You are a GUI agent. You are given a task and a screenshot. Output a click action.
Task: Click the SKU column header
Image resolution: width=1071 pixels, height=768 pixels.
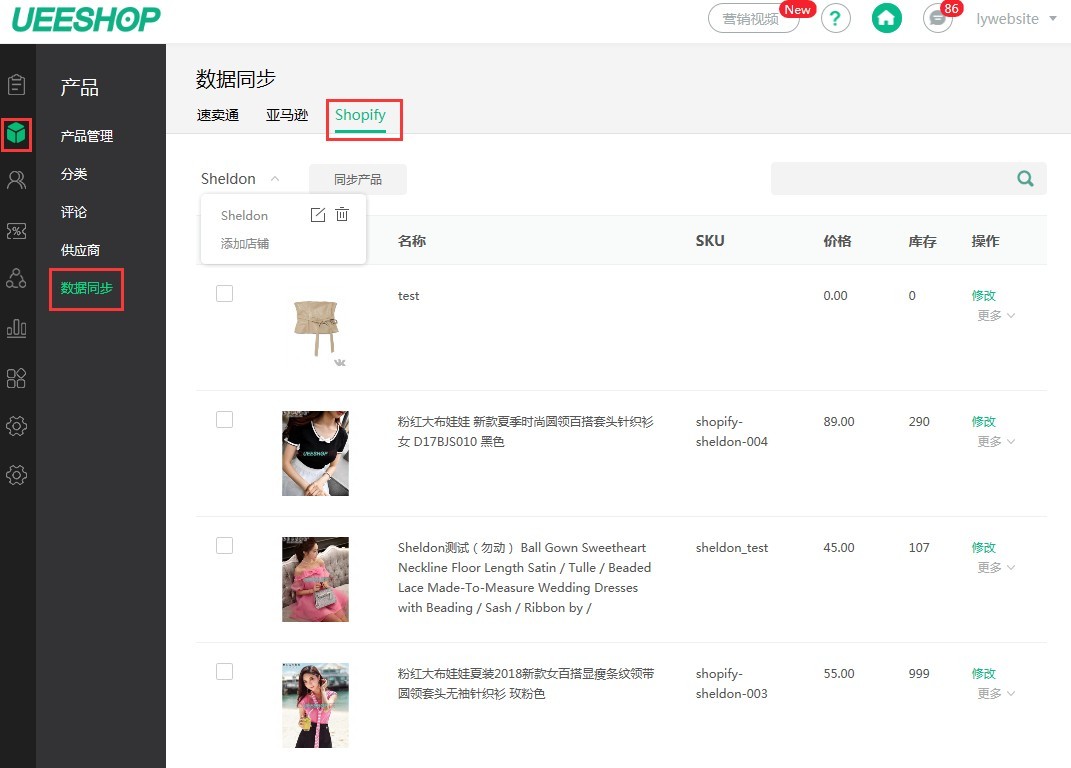[710, 241]
